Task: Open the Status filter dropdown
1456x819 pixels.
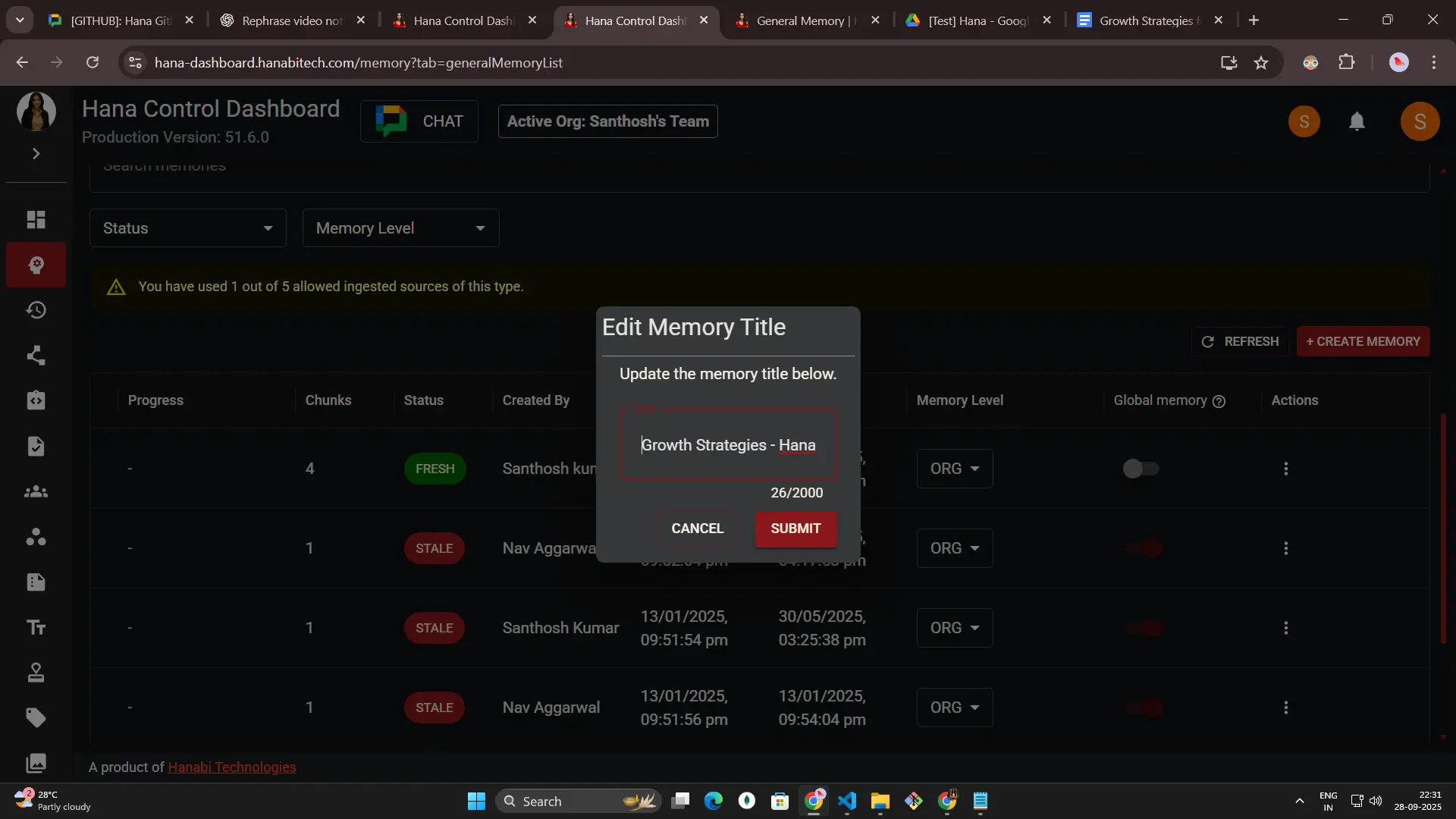Action: click(x=187, y=228)
